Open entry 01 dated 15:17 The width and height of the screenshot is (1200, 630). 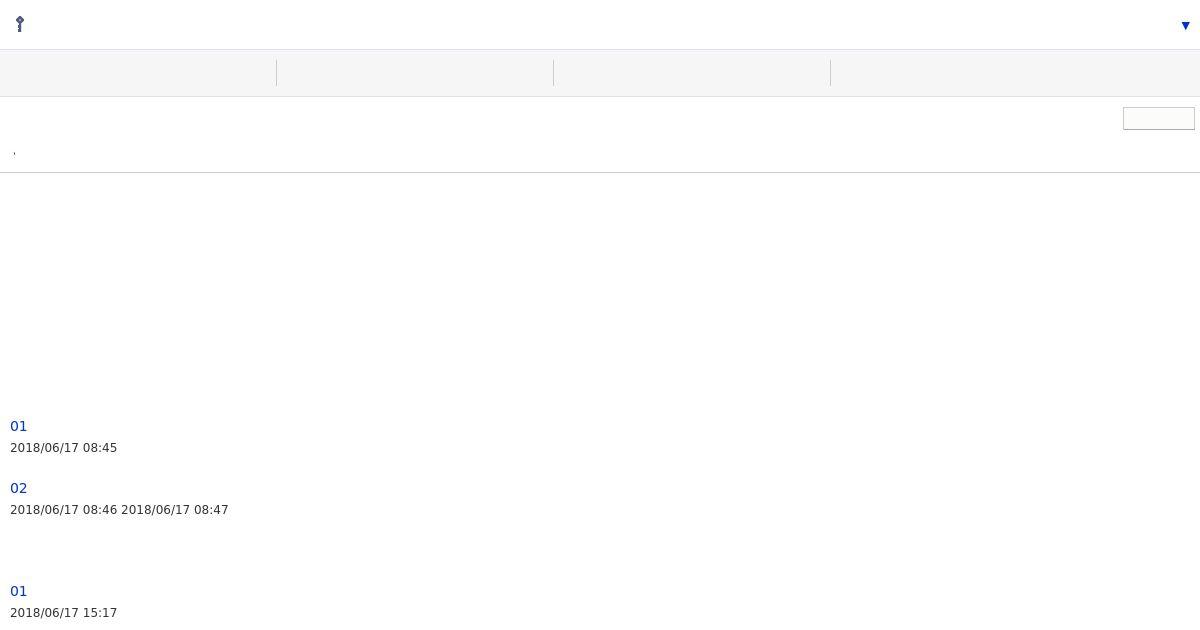tap(18, 591)
